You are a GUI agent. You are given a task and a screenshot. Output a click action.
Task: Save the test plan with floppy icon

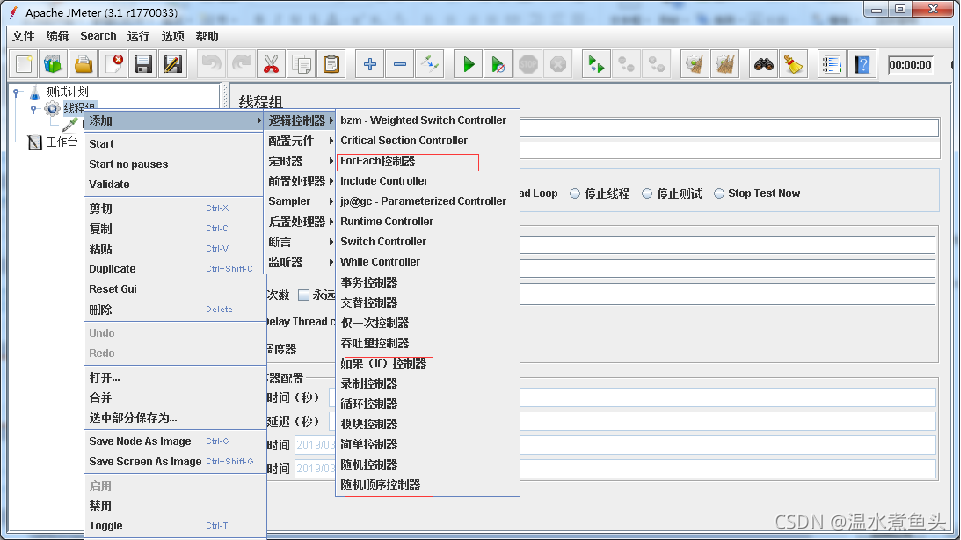click(143, 64)
